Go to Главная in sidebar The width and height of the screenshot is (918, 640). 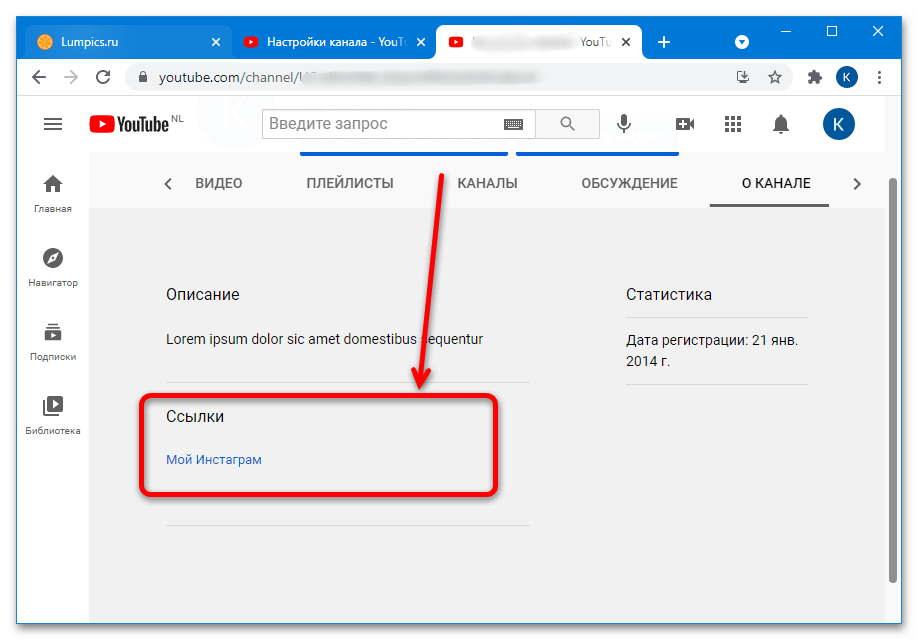pyautogui.click(x=53, y=194)
